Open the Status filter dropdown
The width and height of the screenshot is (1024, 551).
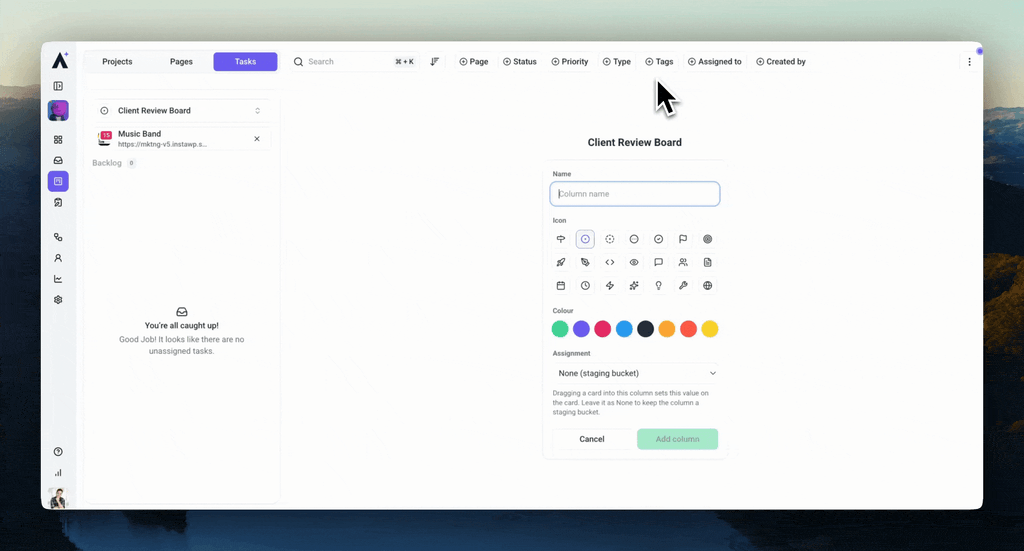[520, 61]
